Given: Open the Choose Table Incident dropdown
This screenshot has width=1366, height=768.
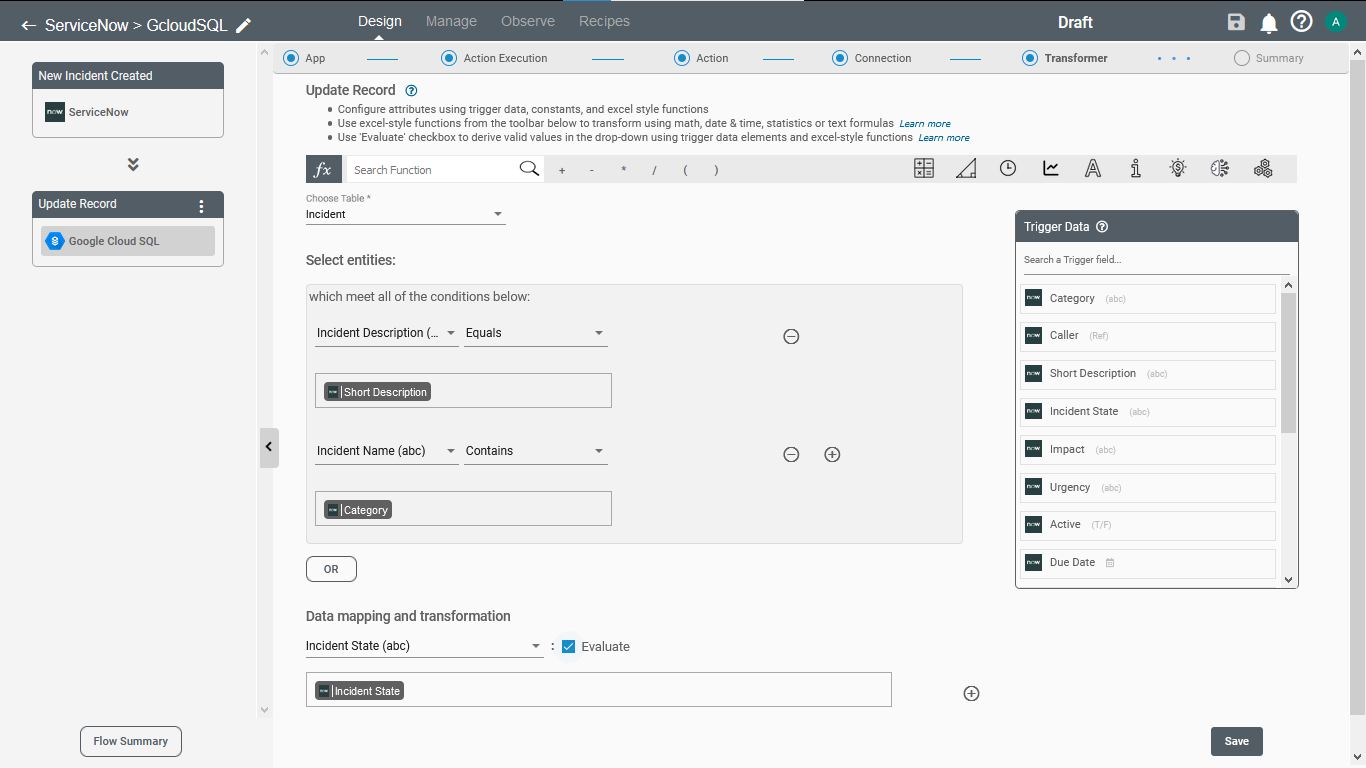Looking at the screenshot, I should pyautogui.click(x=405, y=214).
